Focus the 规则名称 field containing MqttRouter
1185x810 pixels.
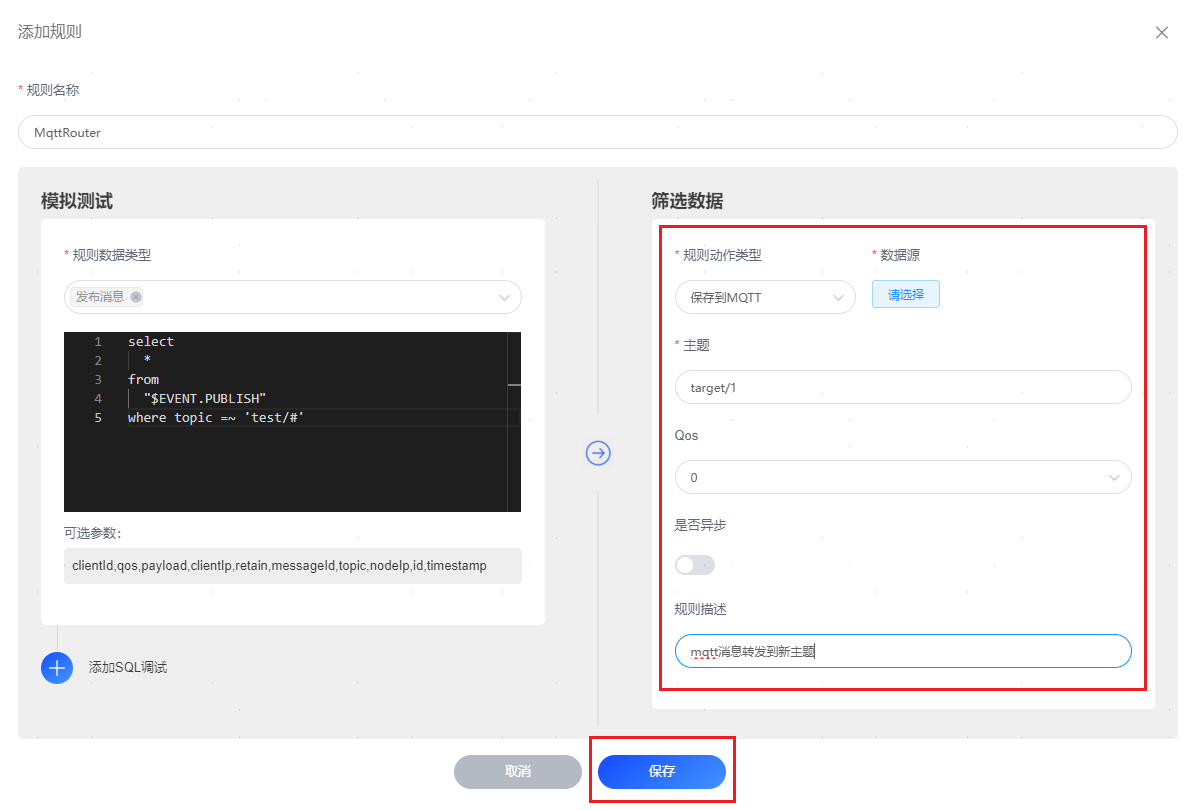pyautogui.click(x=597, y=132)
